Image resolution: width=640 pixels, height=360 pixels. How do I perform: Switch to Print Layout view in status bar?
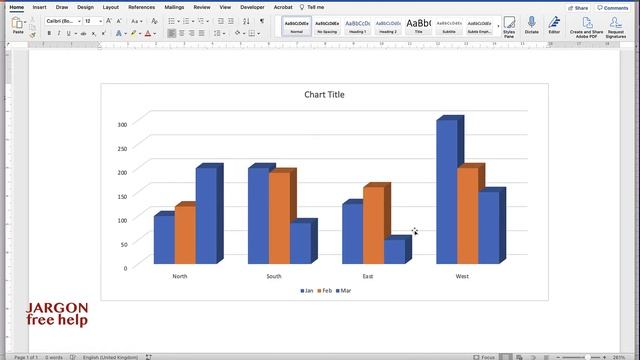pyautogui.click(x=506, y=357)
